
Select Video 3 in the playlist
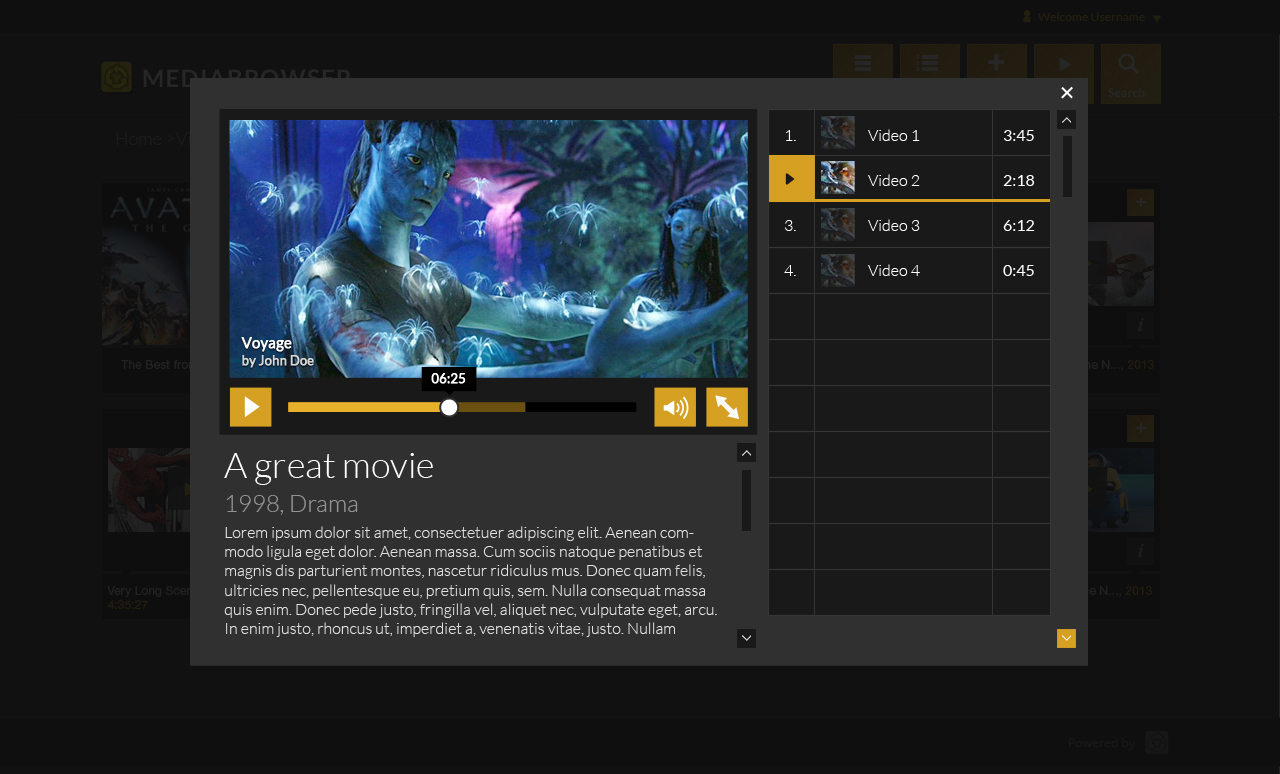(x=909, y=225)
